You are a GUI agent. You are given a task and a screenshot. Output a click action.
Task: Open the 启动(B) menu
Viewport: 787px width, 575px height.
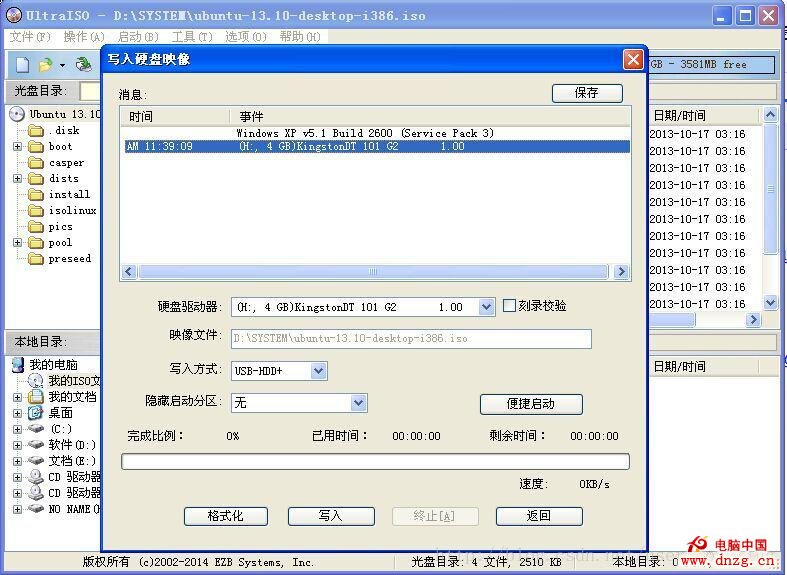[138, 37]
